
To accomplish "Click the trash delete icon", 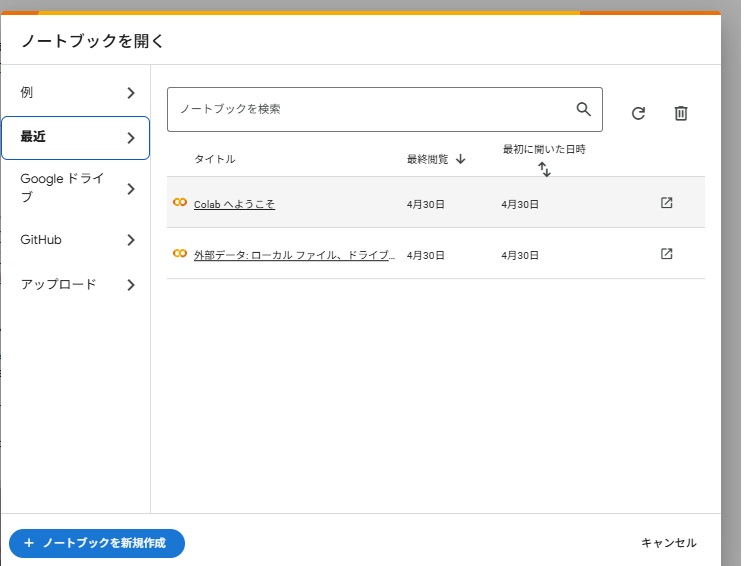I will 680,113.
